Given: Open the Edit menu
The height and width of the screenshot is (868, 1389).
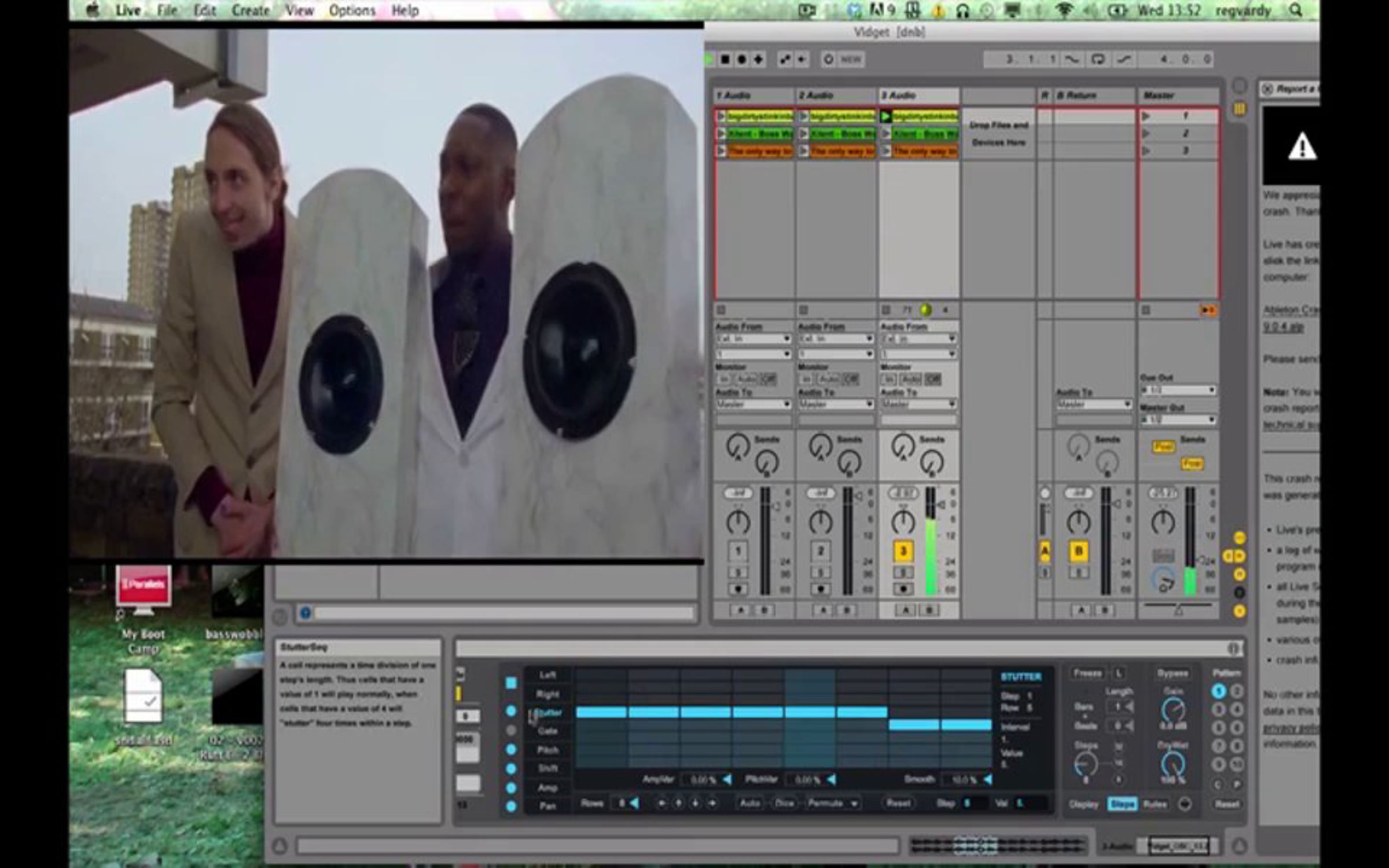Looking at the screenshot, I should pyautogui.click(x=205, y=10).
